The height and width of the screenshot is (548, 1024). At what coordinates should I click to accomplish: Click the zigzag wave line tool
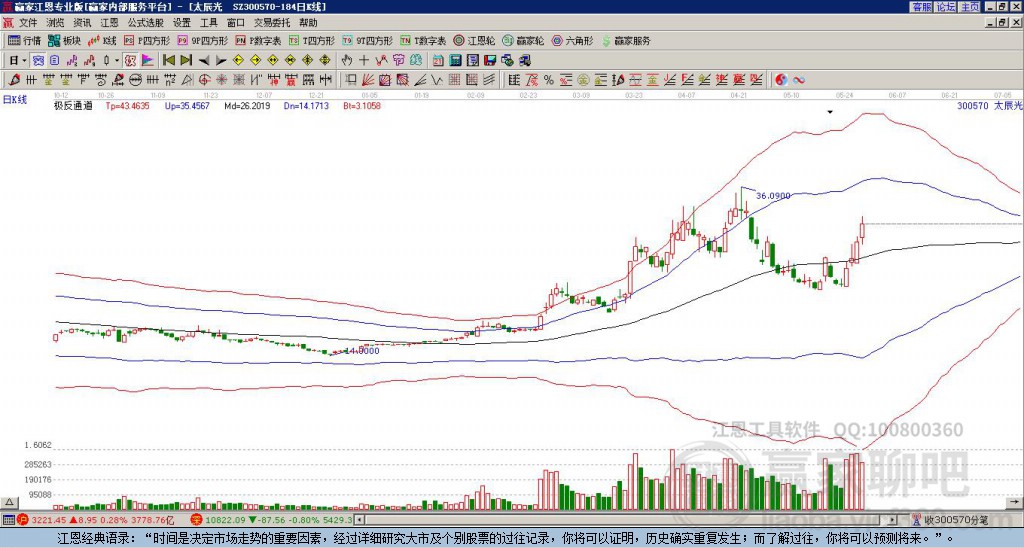point(436,80)
